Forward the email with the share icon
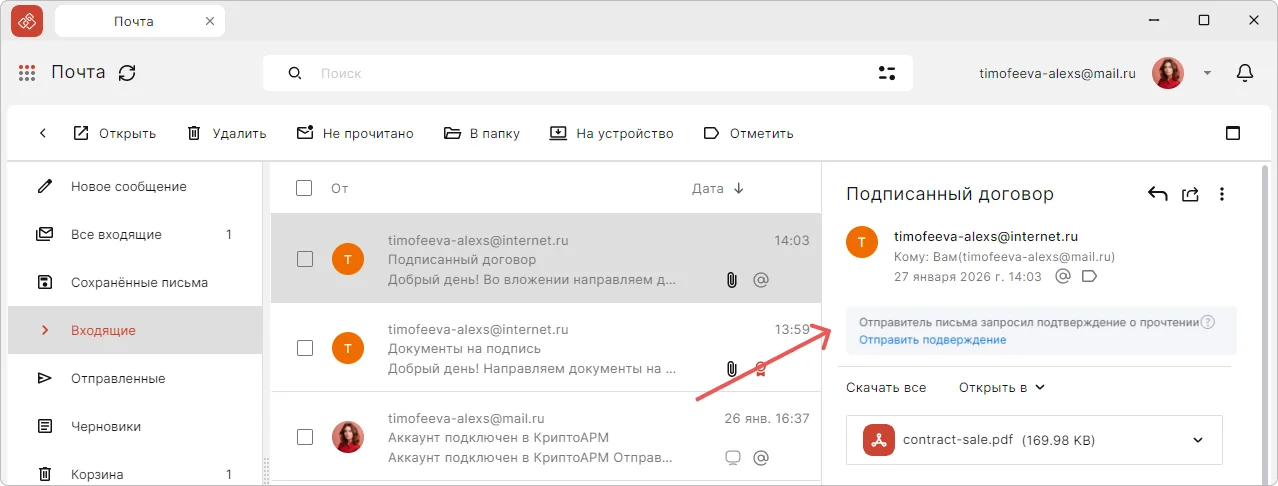The width and height of the screenshot is (1278, 486). 1190,194
